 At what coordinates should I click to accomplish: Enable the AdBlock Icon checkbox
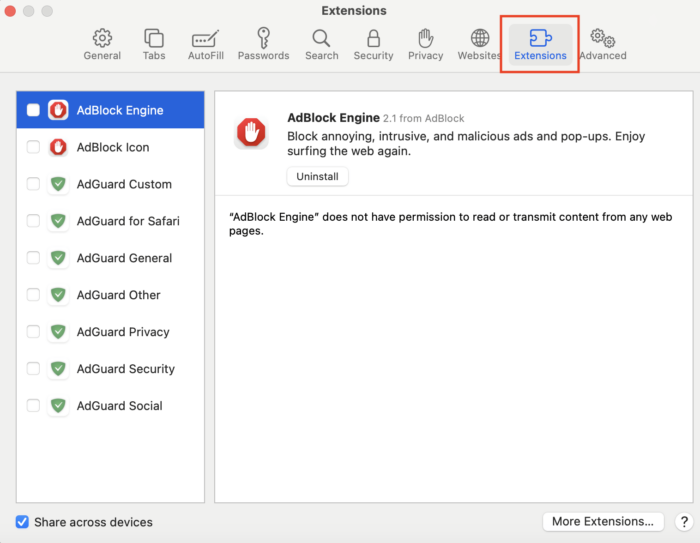33,147
